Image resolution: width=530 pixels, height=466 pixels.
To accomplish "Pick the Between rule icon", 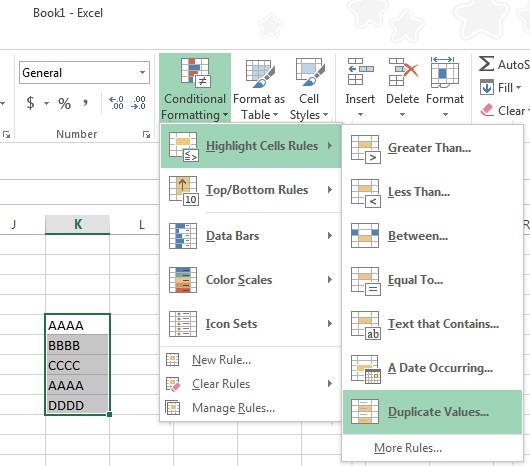I will pos(365,236).
